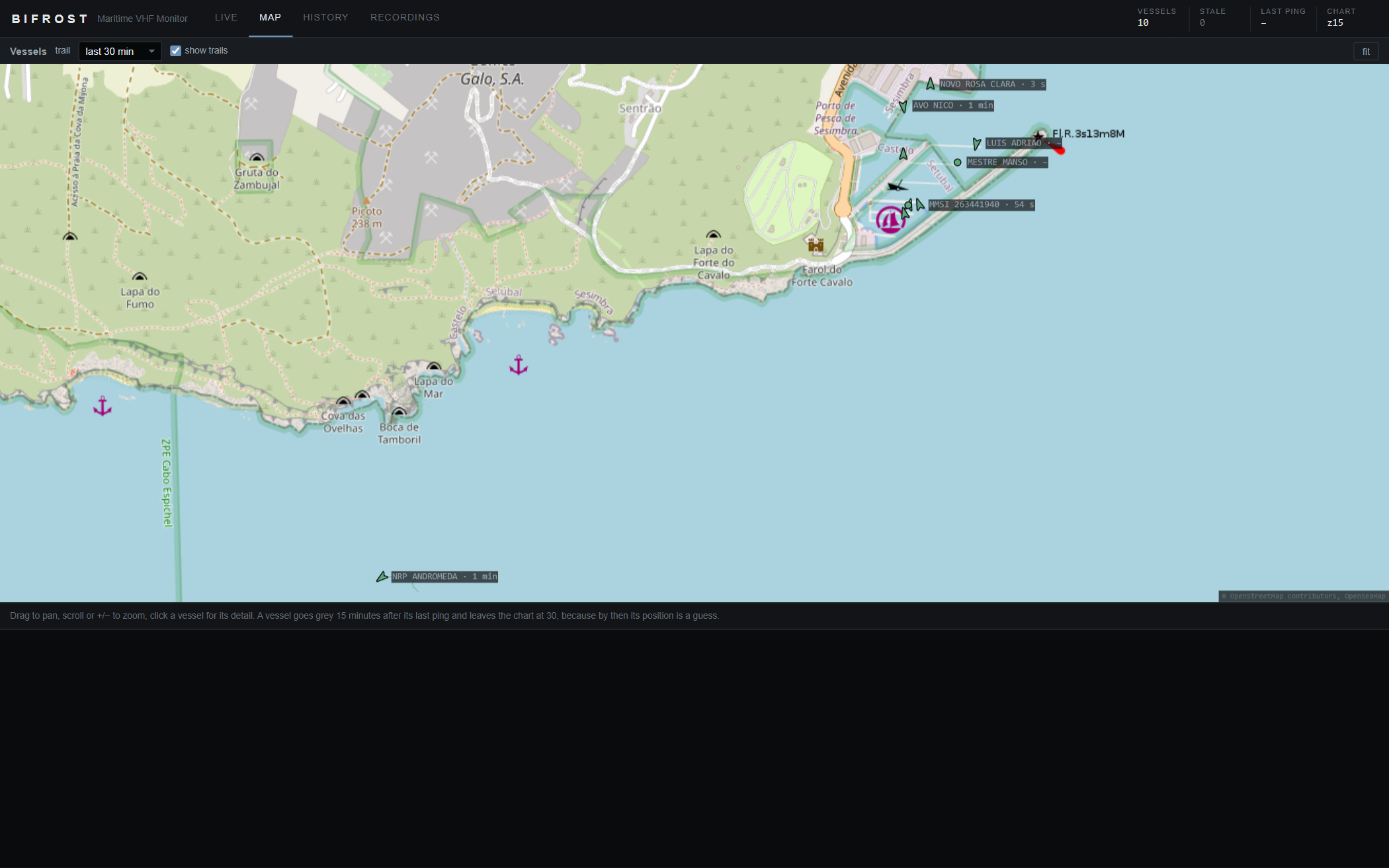The image size is (1389, 868).
Task: Select the AVO NICO vessel arrow marker
Action: pos(903,106)
